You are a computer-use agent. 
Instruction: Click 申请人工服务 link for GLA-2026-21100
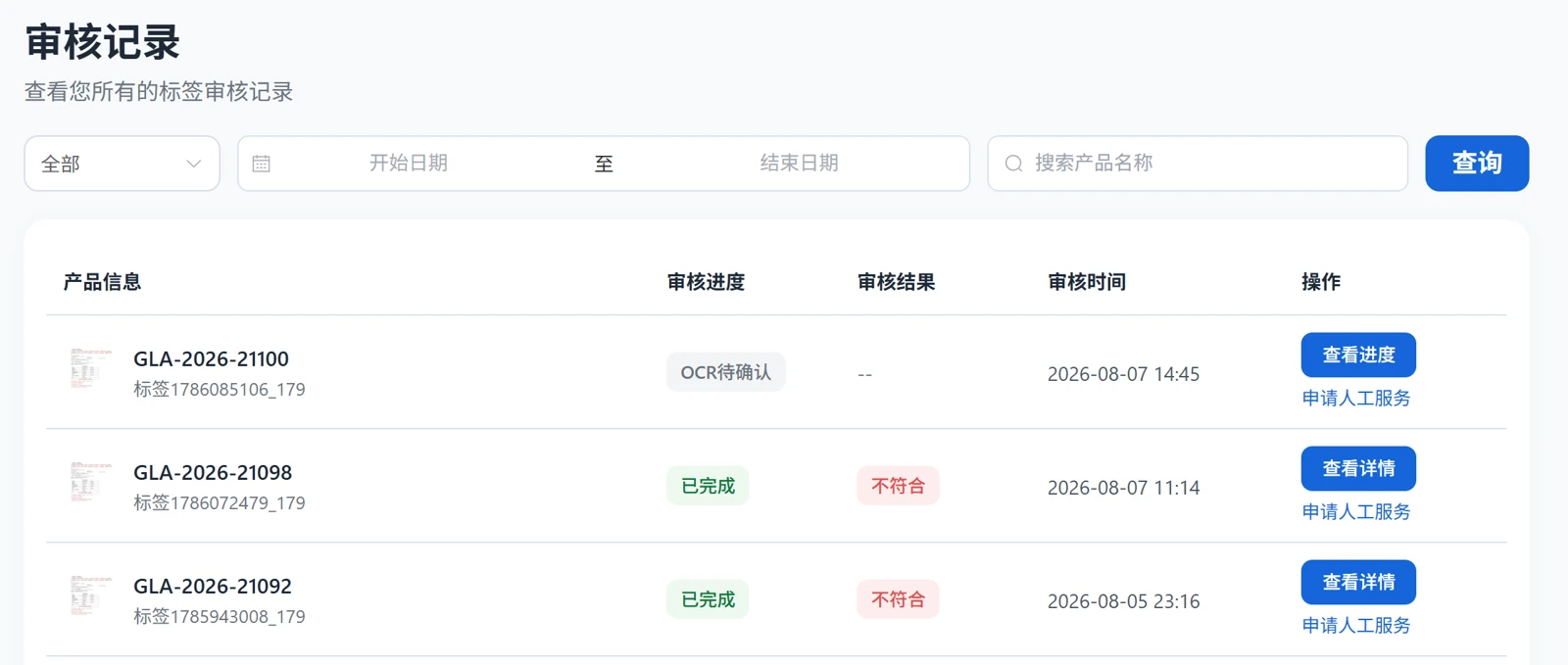coord(1356,399)
